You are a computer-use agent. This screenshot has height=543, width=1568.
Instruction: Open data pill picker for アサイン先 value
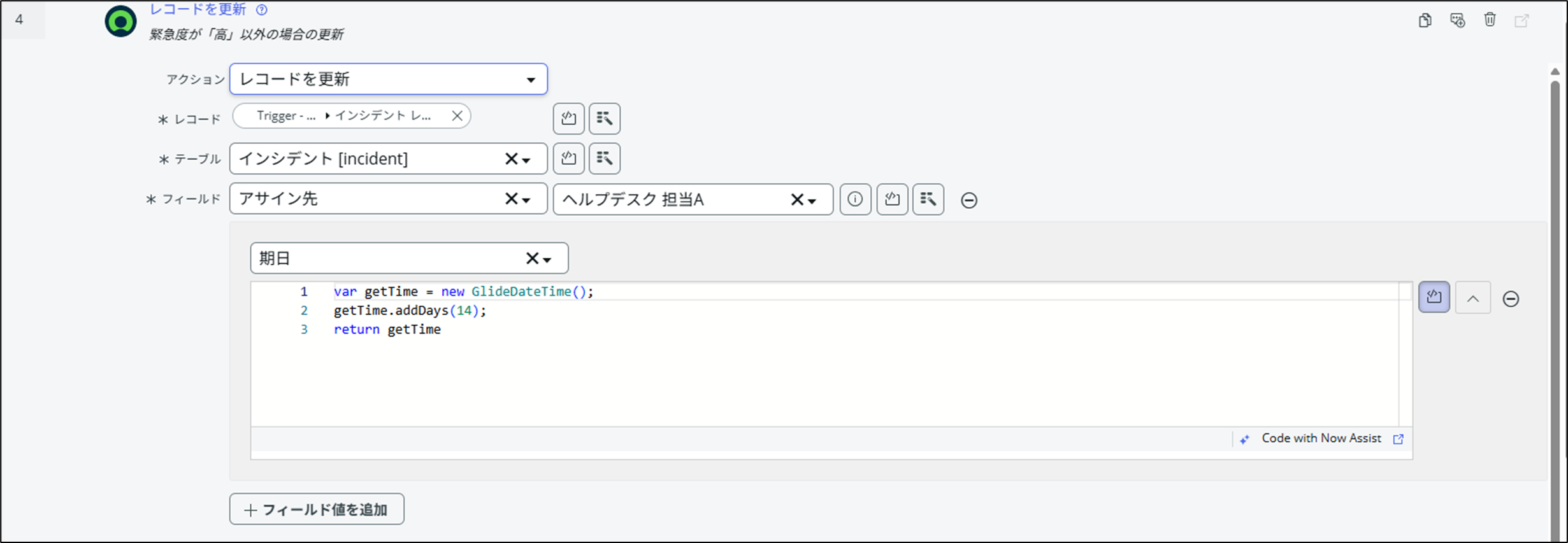point(928,199)
